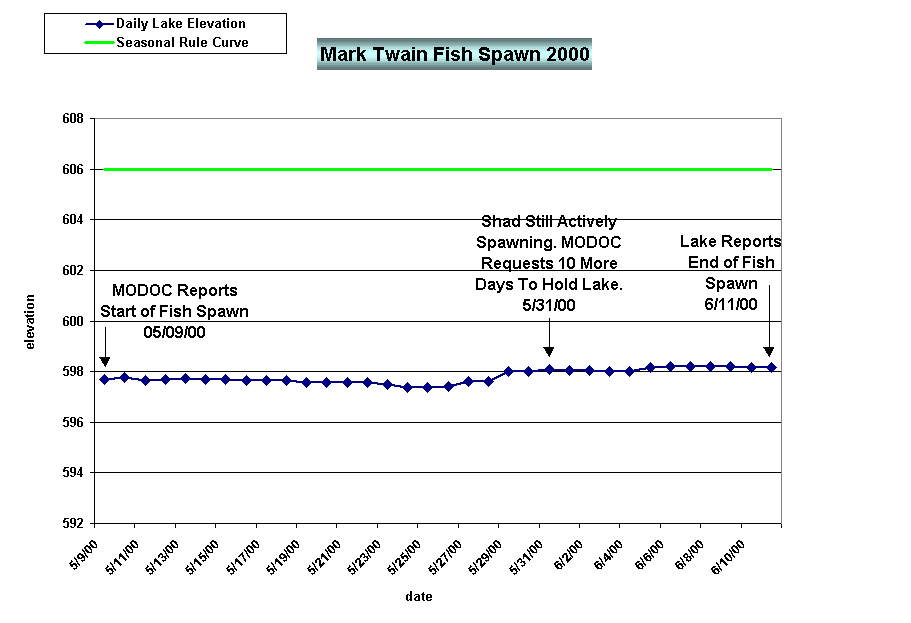This screenshot has width=911, height=623.
Task: Click the 6/8/00 date label
Action: tap(689, 555)
